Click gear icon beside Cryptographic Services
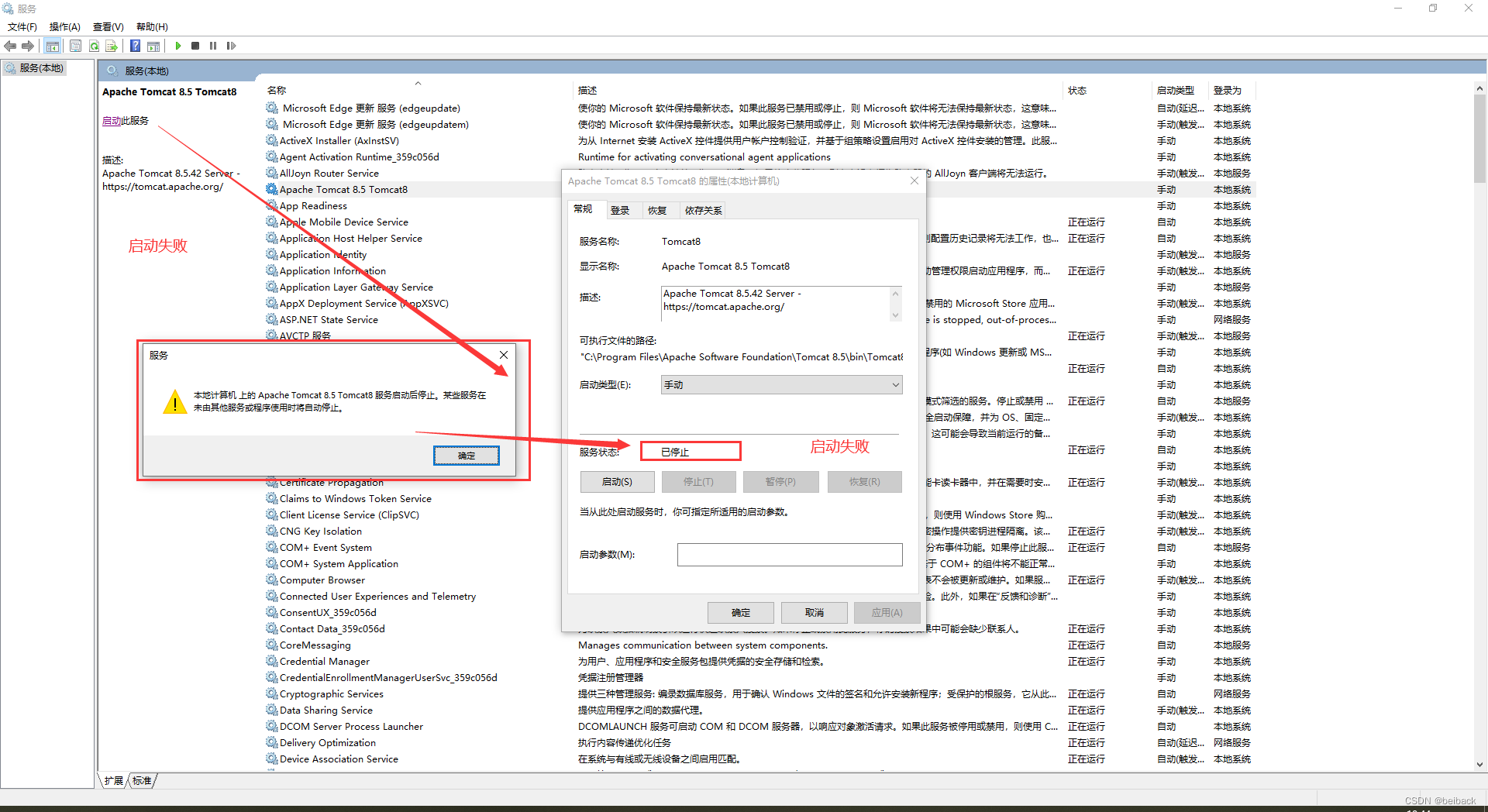Image resolution: width=1488 pixels, height=812 pixels. click(x=271, y=693)
